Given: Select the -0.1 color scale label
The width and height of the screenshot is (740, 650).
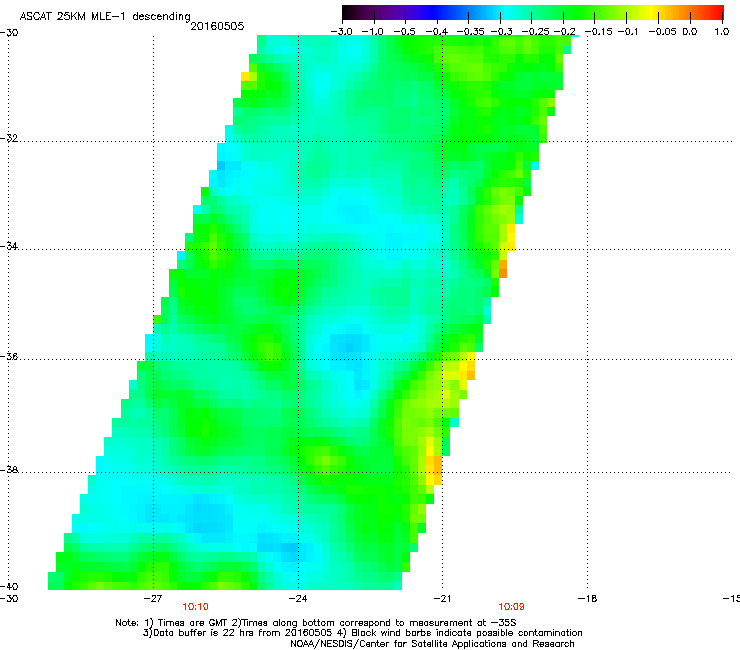Looking at the screenshot, I should click(628, 32).
